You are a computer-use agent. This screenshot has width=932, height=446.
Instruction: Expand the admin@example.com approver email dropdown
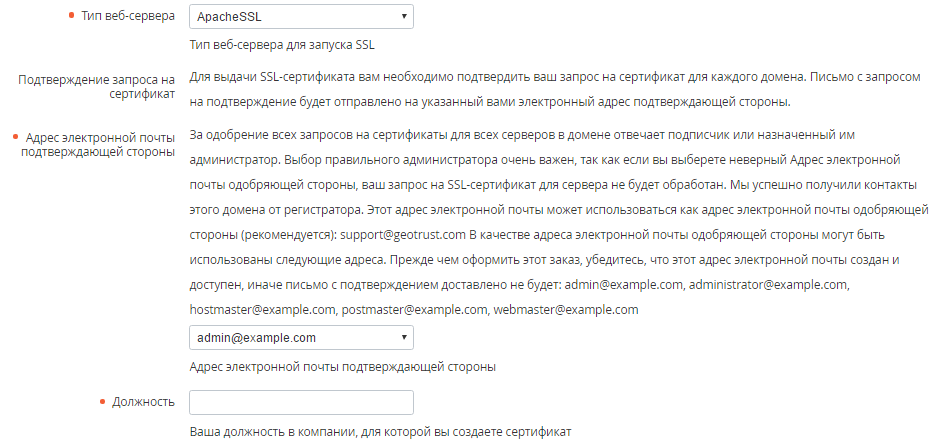coord(301,338)
